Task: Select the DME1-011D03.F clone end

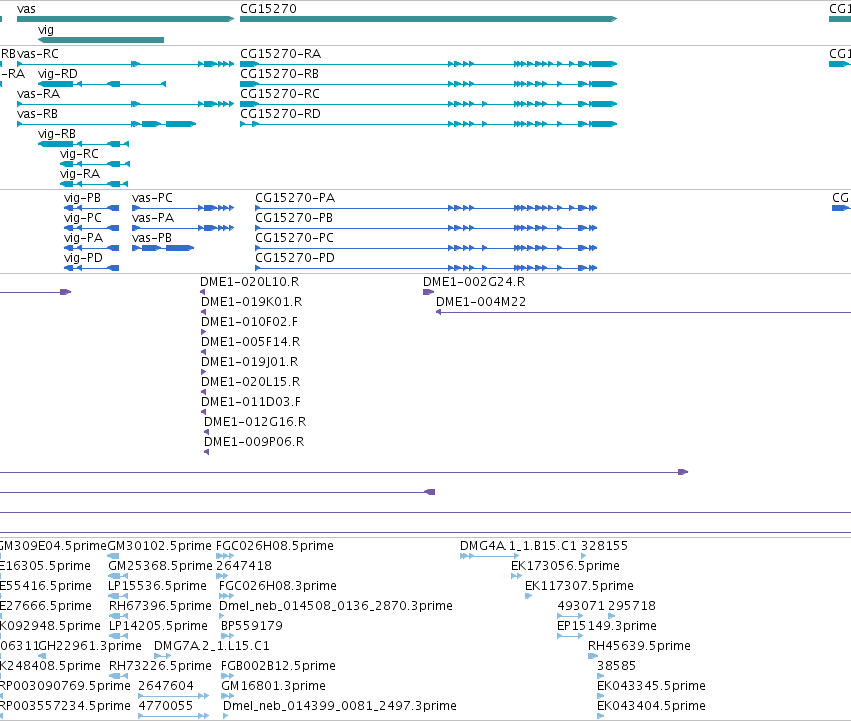Action: pyautogui.click(x=204, y=412)
